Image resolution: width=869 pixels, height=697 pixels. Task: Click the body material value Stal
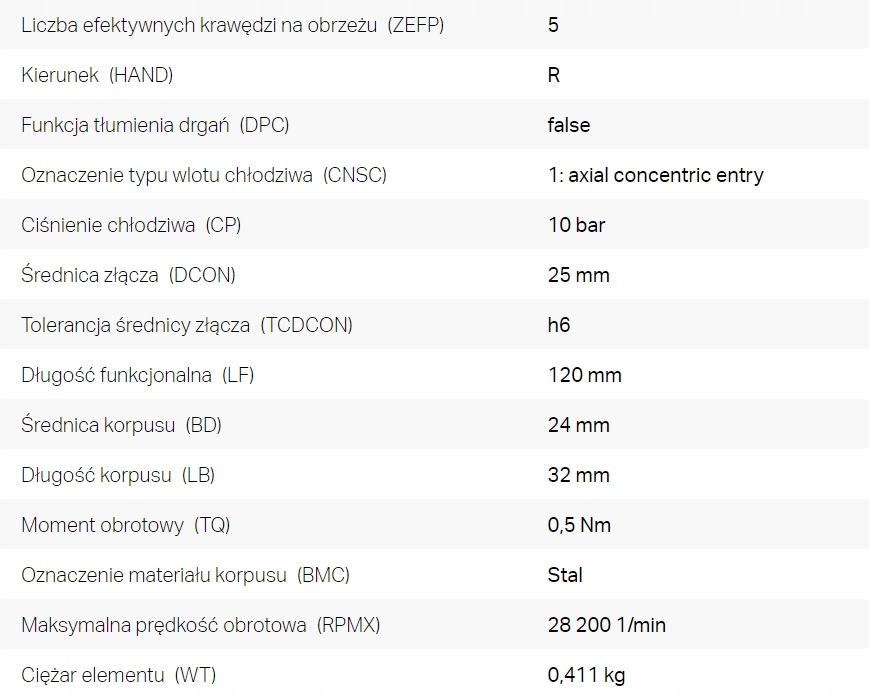[x=565, y=575]
